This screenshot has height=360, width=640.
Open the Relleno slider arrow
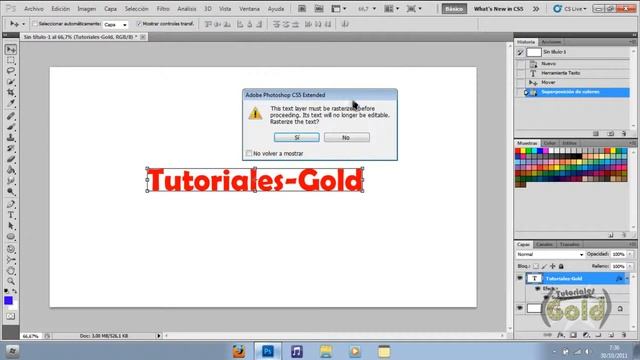coord(630,266)
